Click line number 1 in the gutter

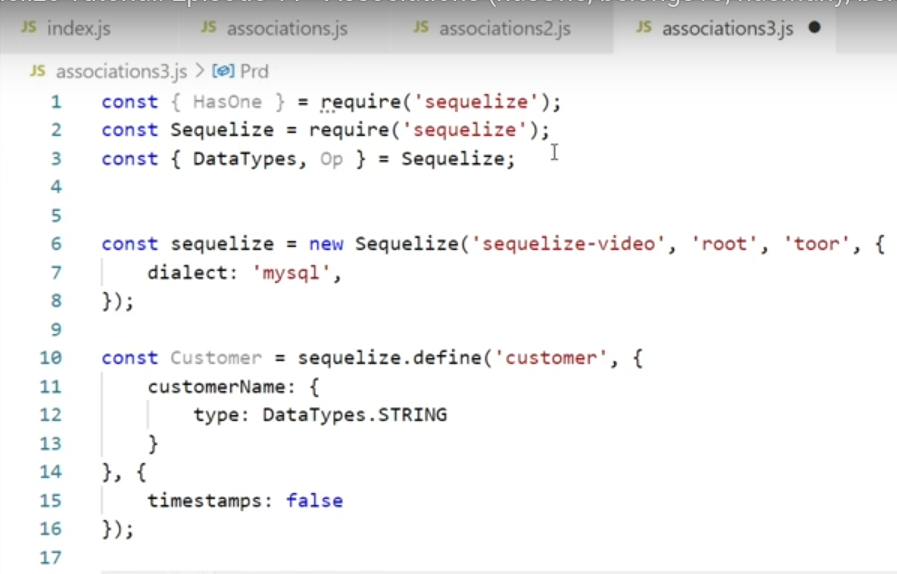pos(56,102)
